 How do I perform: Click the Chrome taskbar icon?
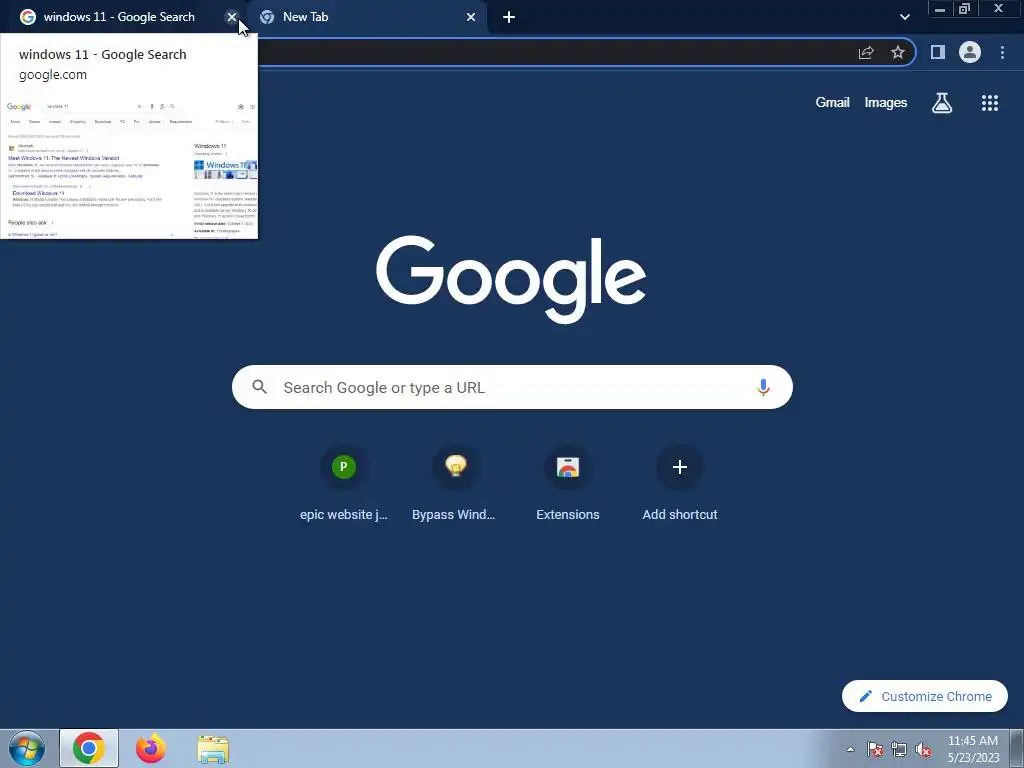click(89, 748)
